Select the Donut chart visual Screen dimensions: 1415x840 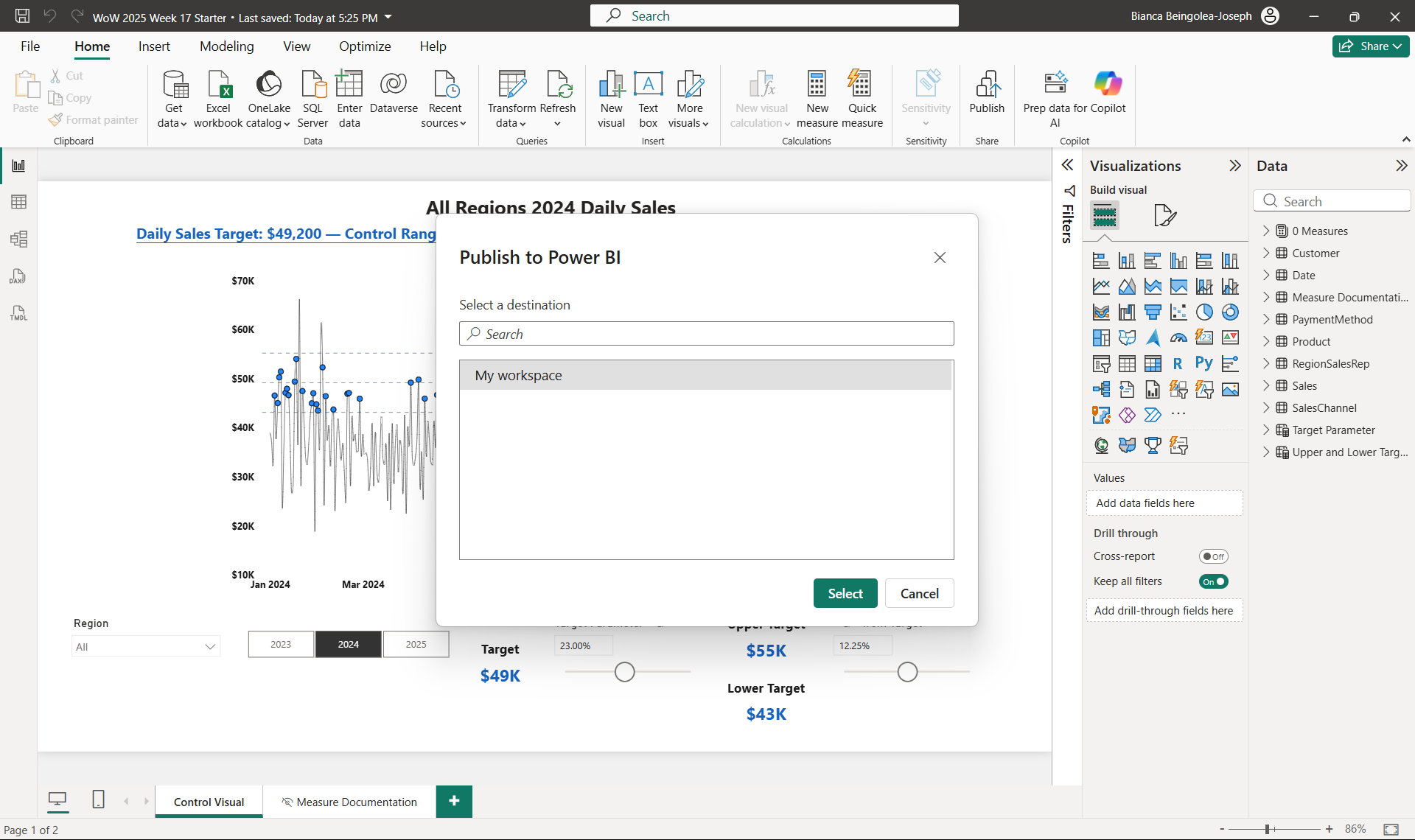click(x=1230, y=312)
